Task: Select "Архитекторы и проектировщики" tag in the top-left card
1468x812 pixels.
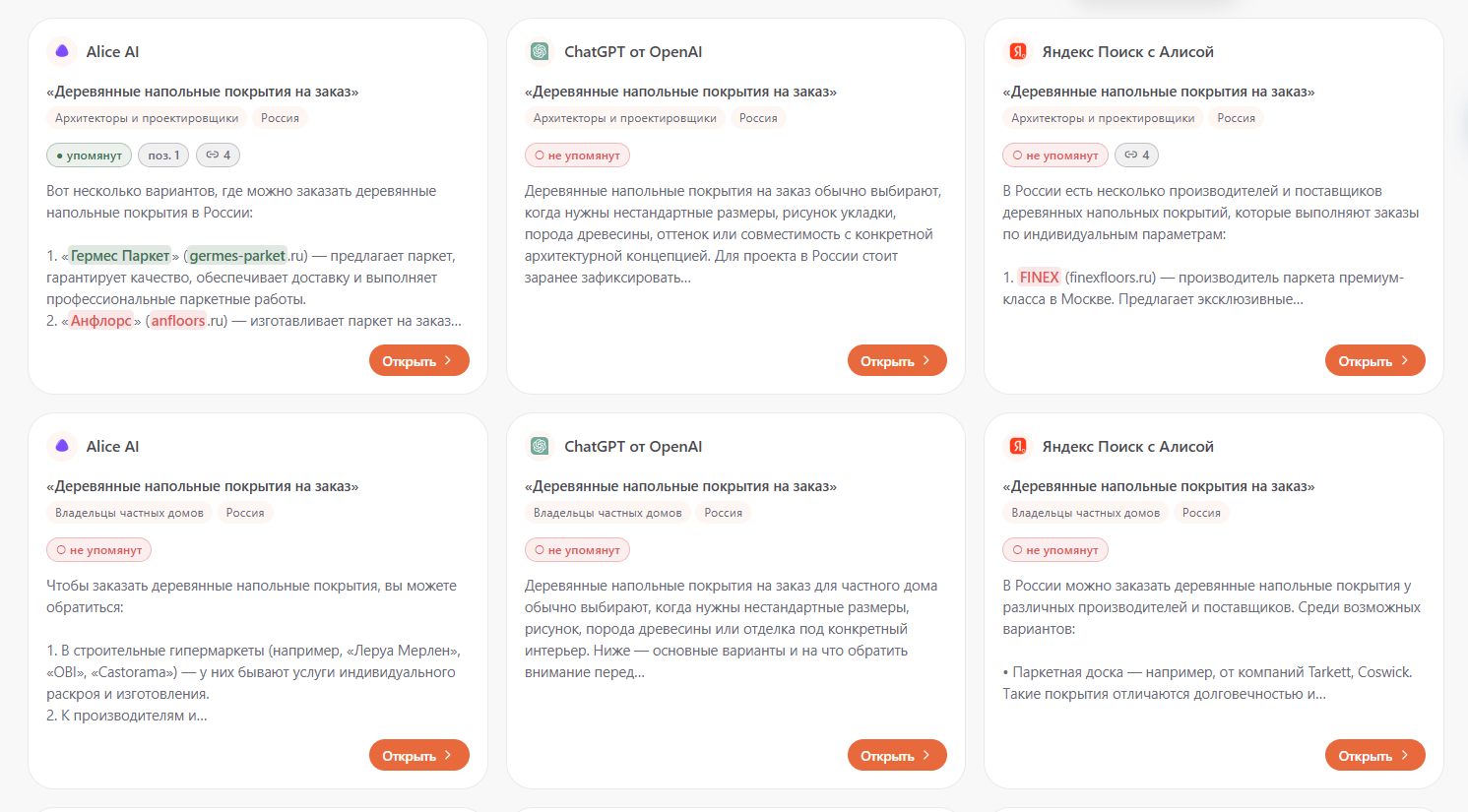Action: tap(147, 118)
